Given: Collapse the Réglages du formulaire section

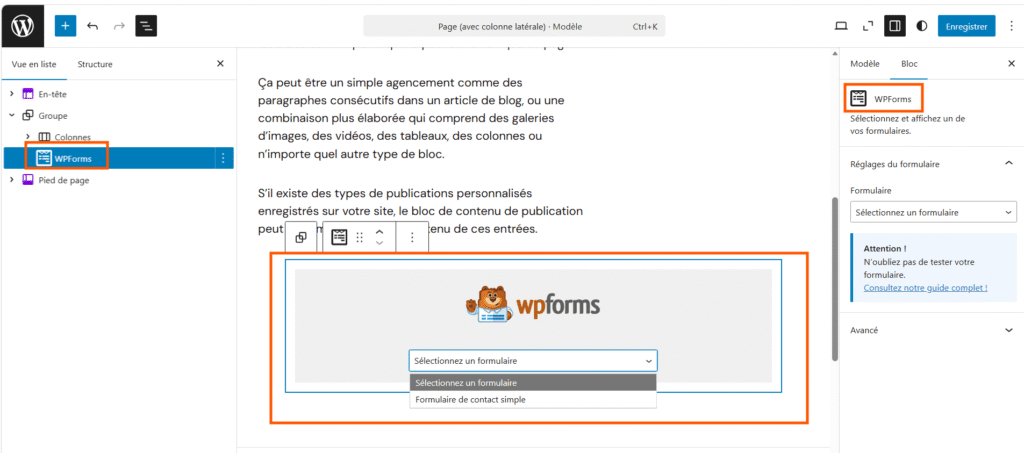Looking at the screenshot, I should pyautogui.click(x=1008, y=163).
